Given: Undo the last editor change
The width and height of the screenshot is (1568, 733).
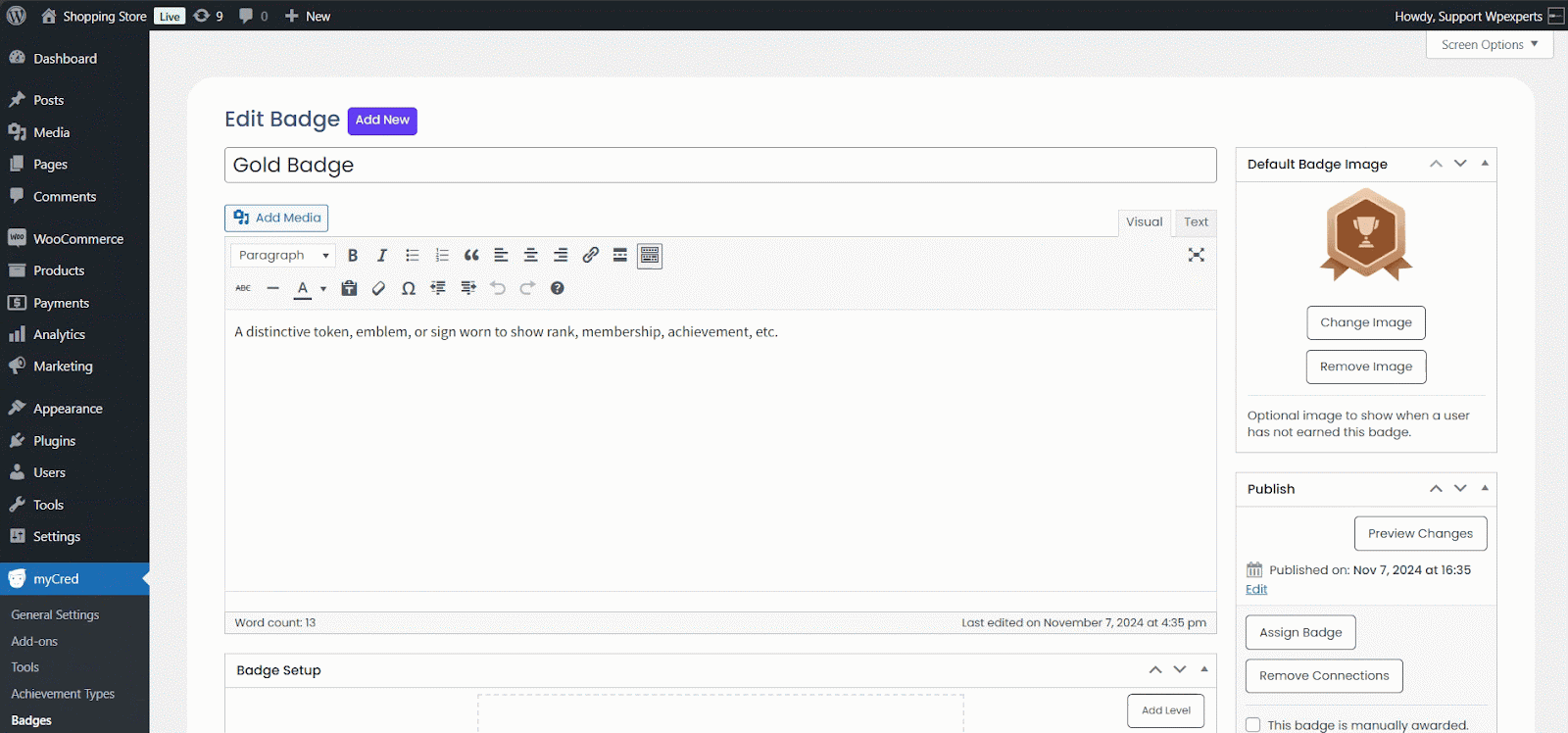Looking at the screenshot, I should 498,288.
